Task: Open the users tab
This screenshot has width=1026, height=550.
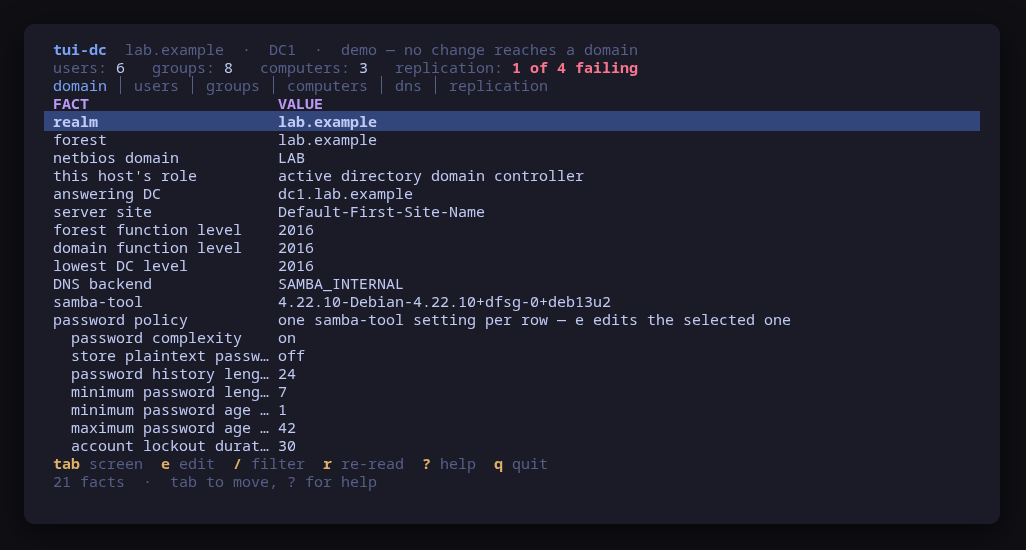Action: click(x=156, y=86)
